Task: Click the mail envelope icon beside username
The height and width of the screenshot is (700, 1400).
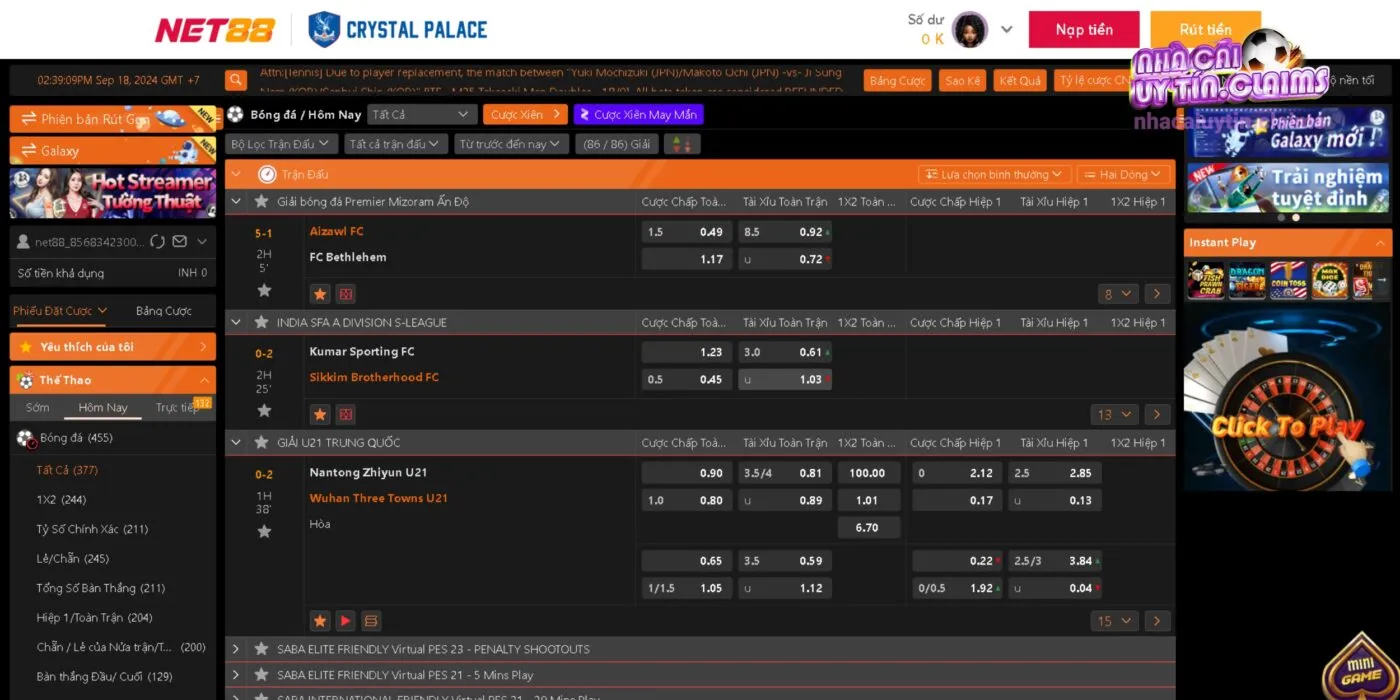Action: 180,241
